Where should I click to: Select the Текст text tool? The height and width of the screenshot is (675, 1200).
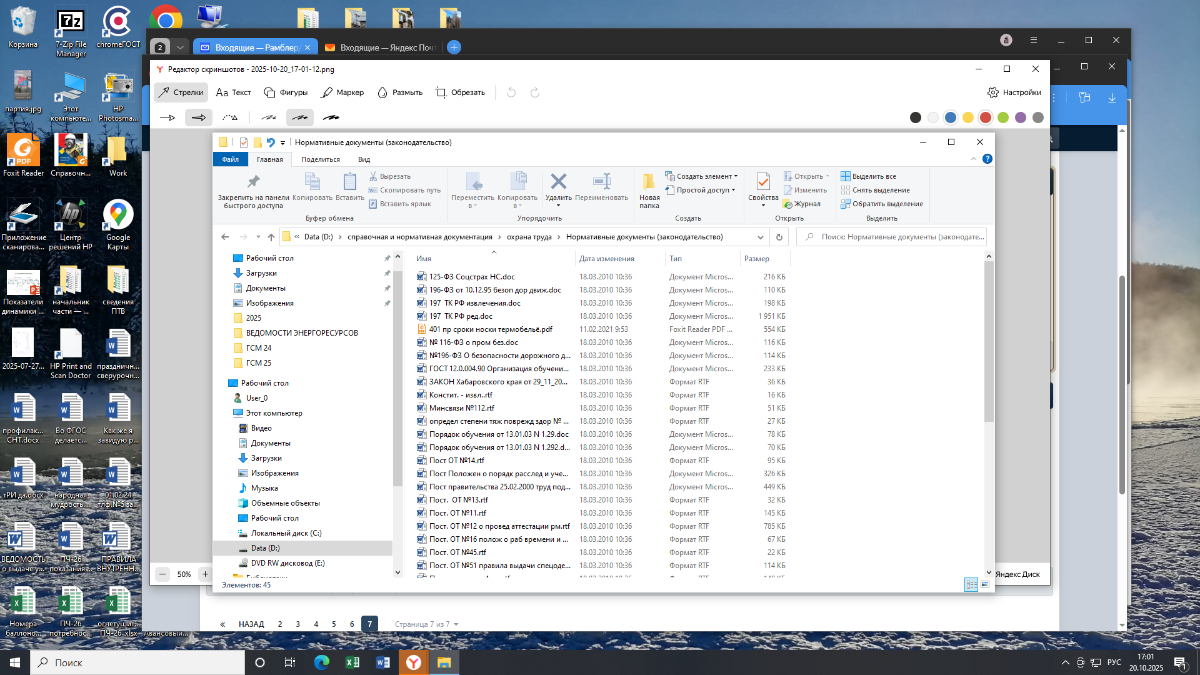click(x=234, y=92)
